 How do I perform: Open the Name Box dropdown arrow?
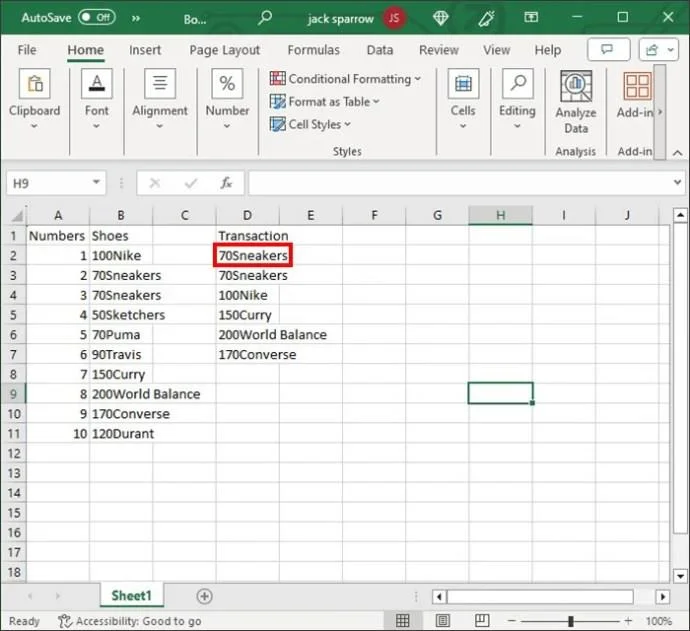[96, 182]
